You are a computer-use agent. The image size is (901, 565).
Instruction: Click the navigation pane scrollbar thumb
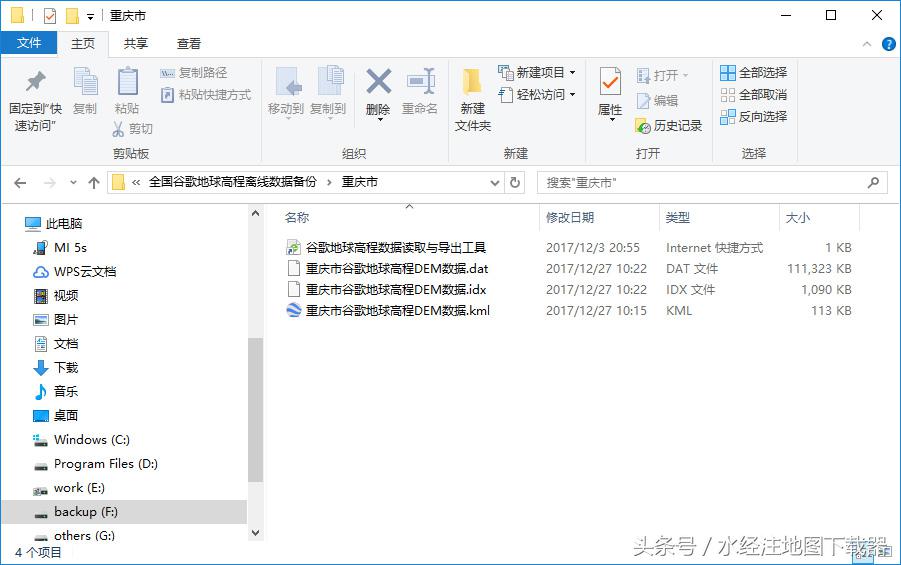click(255, 410)
